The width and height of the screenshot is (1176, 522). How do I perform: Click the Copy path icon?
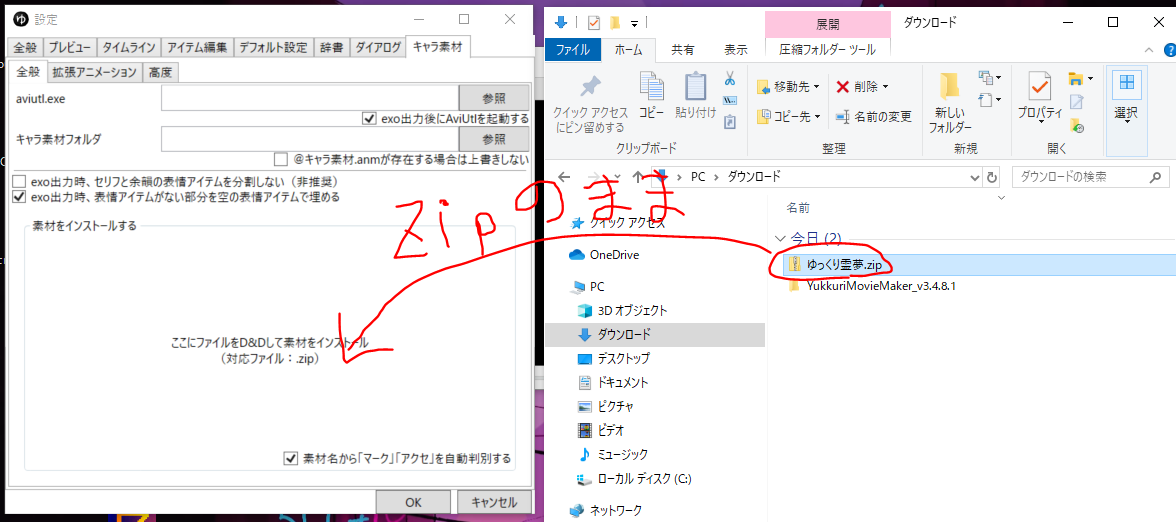730,99
